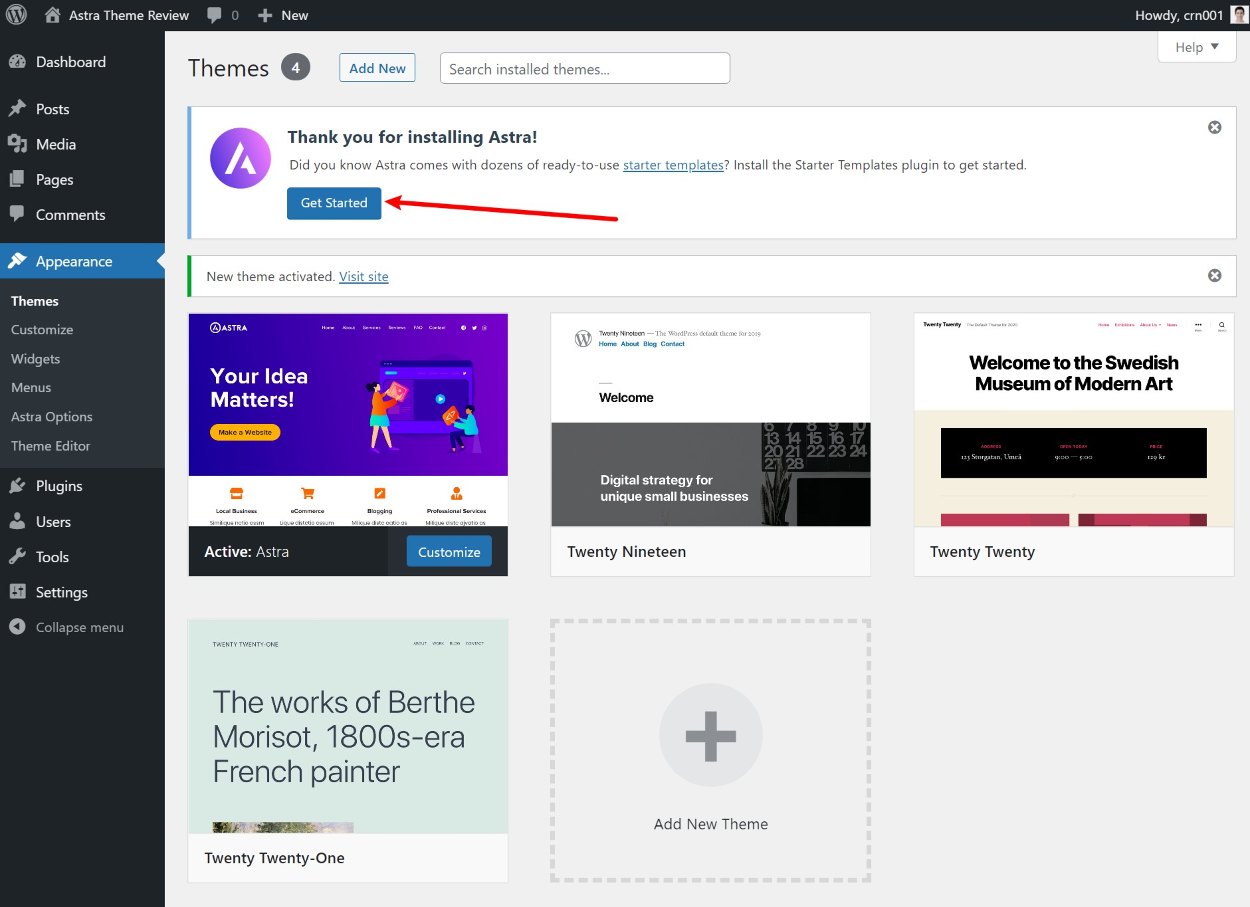Click the Get Started button
Screen dimensions: 1250x907
pyautogui.click(x=334, y=203)
